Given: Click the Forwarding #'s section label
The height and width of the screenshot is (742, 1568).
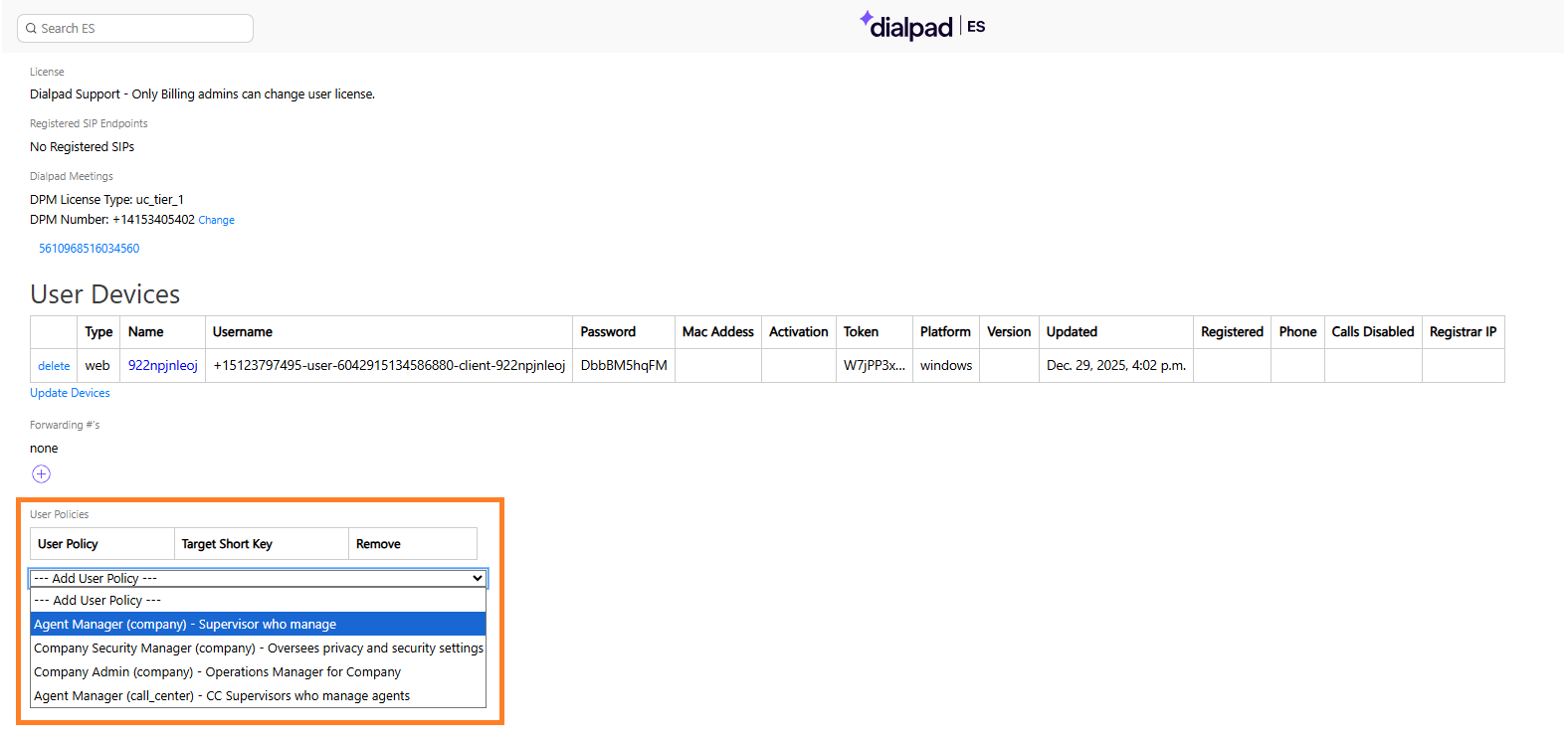Looking at the screenshot, I should [x=65, y=426].
